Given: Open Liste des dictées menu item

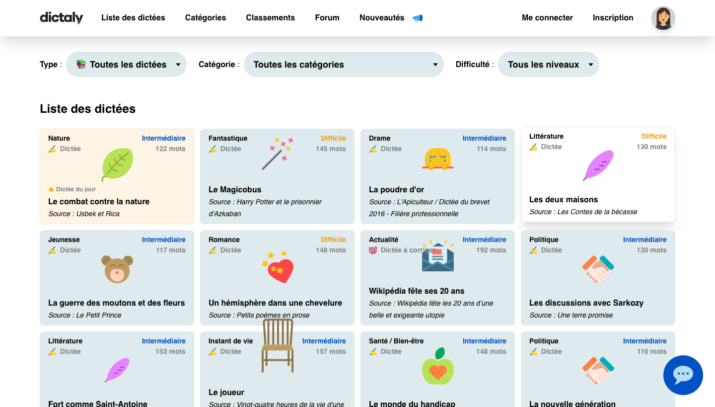Looking at the screenshot, I should coord(134,18).
